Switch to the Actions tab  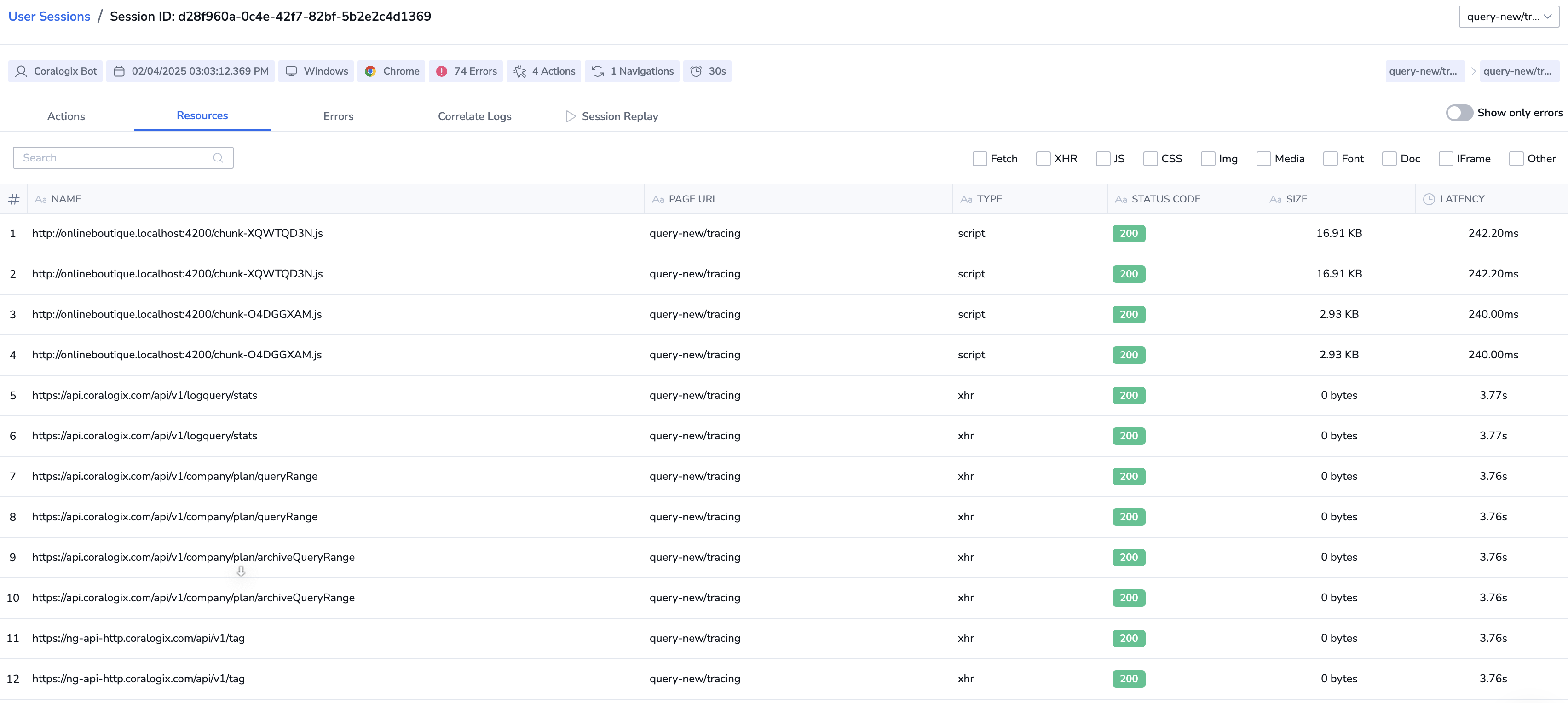[66, 116]
